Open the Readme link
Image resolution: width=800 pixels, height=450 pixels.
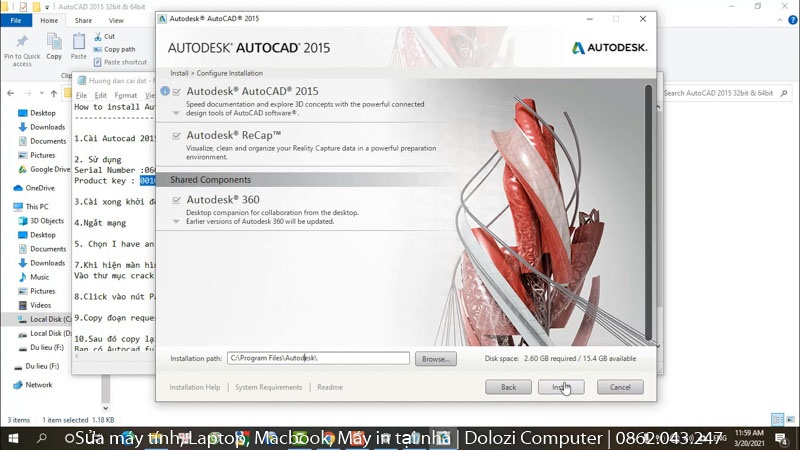[x=330, y=387]
